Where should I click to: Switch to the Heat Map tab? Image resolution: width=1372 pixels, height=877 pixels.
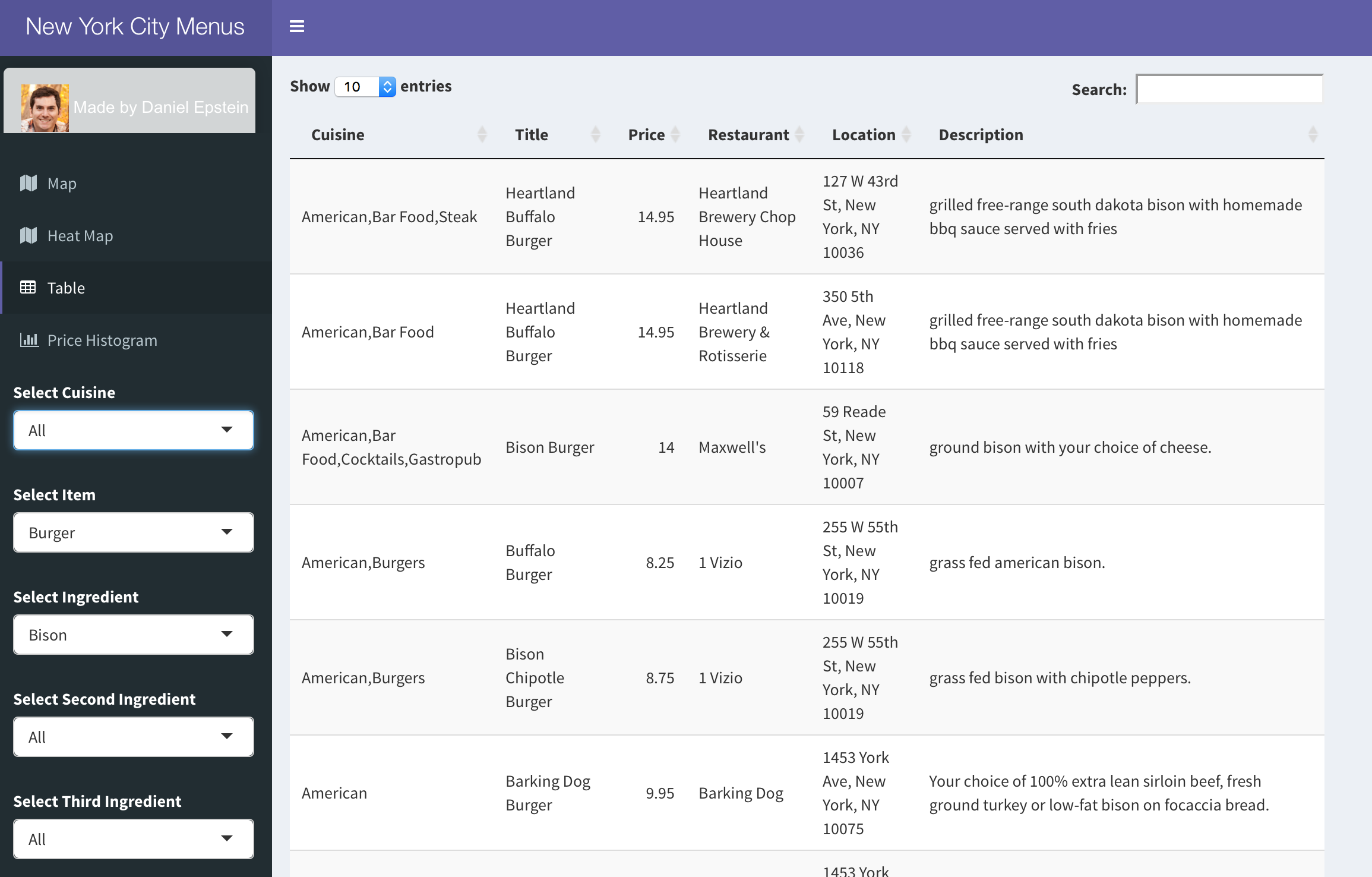(x=80, y=236)
